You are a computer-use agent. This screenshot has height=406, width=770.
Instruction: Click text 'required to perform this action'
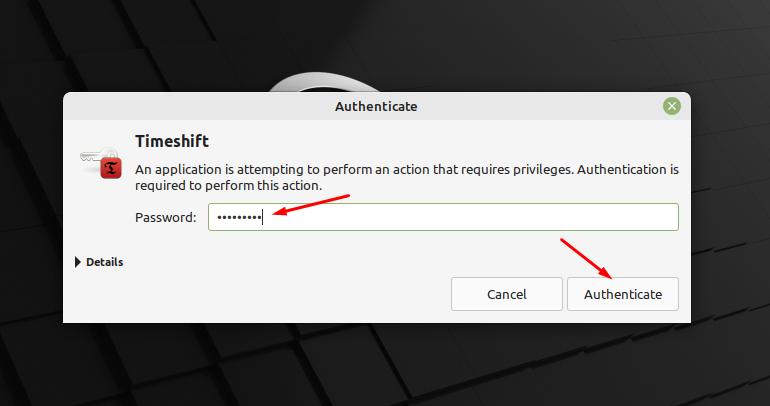pos(228,186)
